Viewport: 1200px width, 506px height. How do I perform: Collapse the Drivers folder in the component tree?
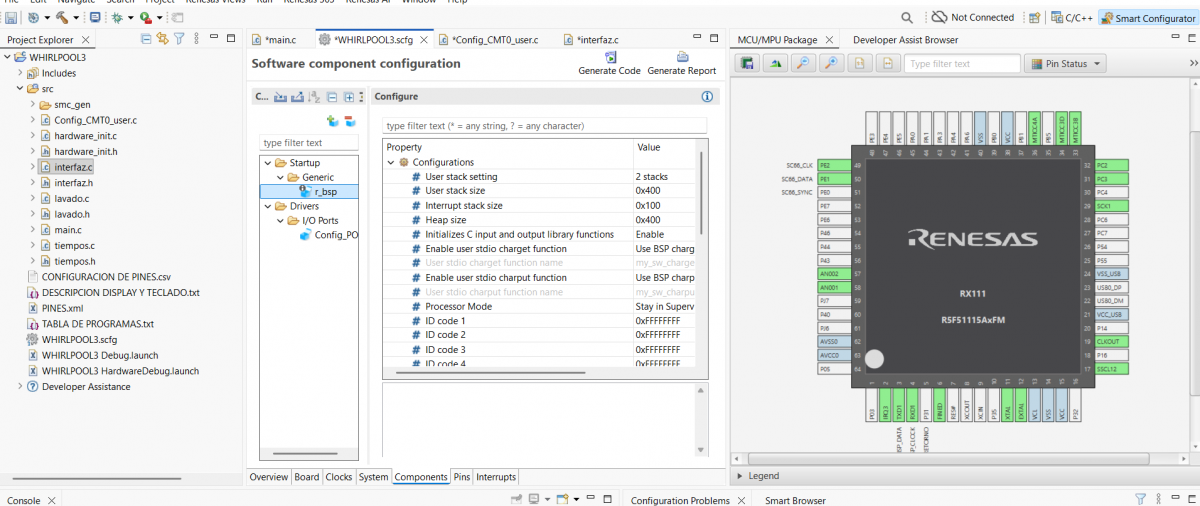click(267, 206)
